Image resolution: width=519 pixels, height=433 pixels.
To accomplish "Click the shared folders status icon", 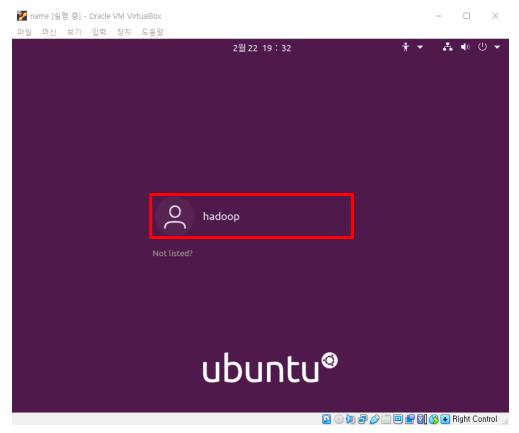I will coord(386,419).
